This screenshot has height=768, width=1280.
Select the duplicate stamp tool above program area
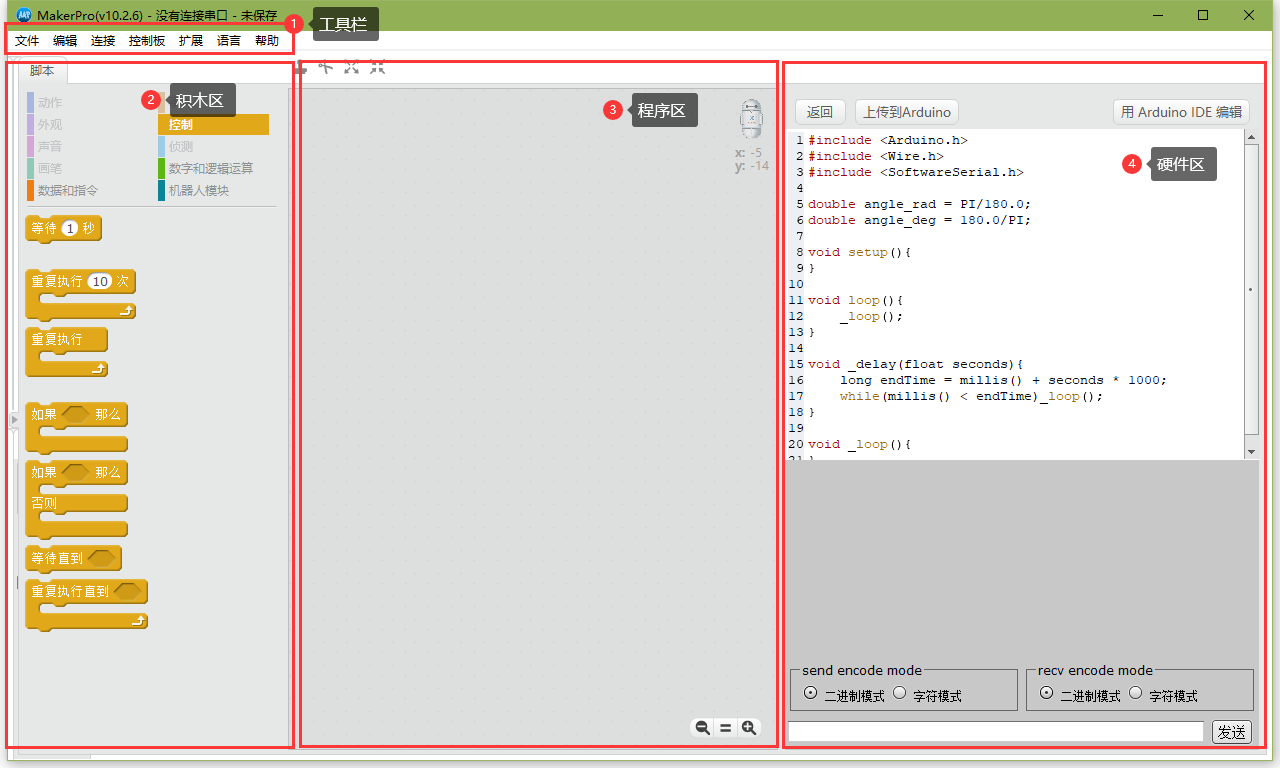[x=302, y=67]
